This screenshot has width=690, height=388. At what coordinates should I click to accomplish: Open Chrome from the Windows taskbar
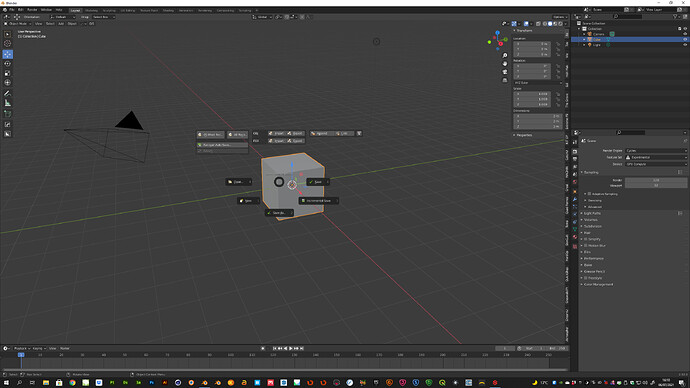tap(72, 383)
